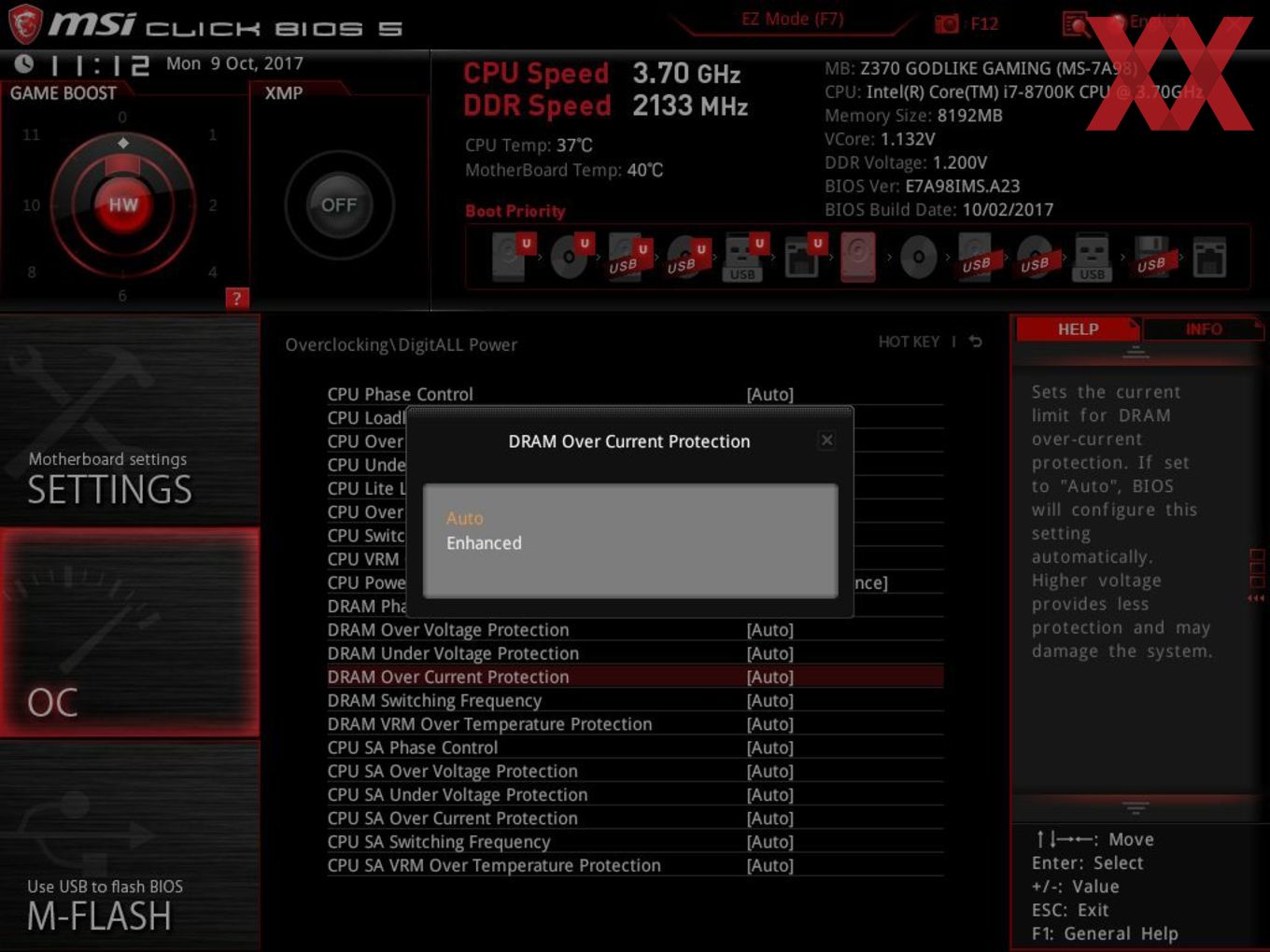Select the legacy optical disc boot icon
Screen dimensions: 1270x952
coord(919,258)
